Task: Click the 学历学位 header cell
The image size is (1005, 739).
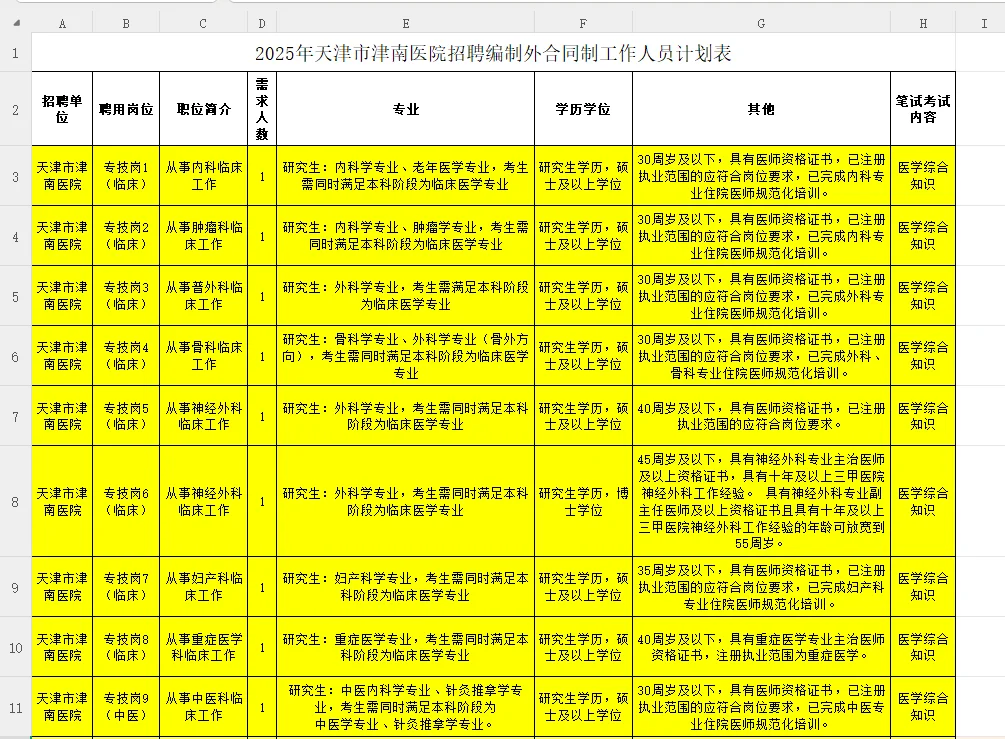Action: pos(583,109)
